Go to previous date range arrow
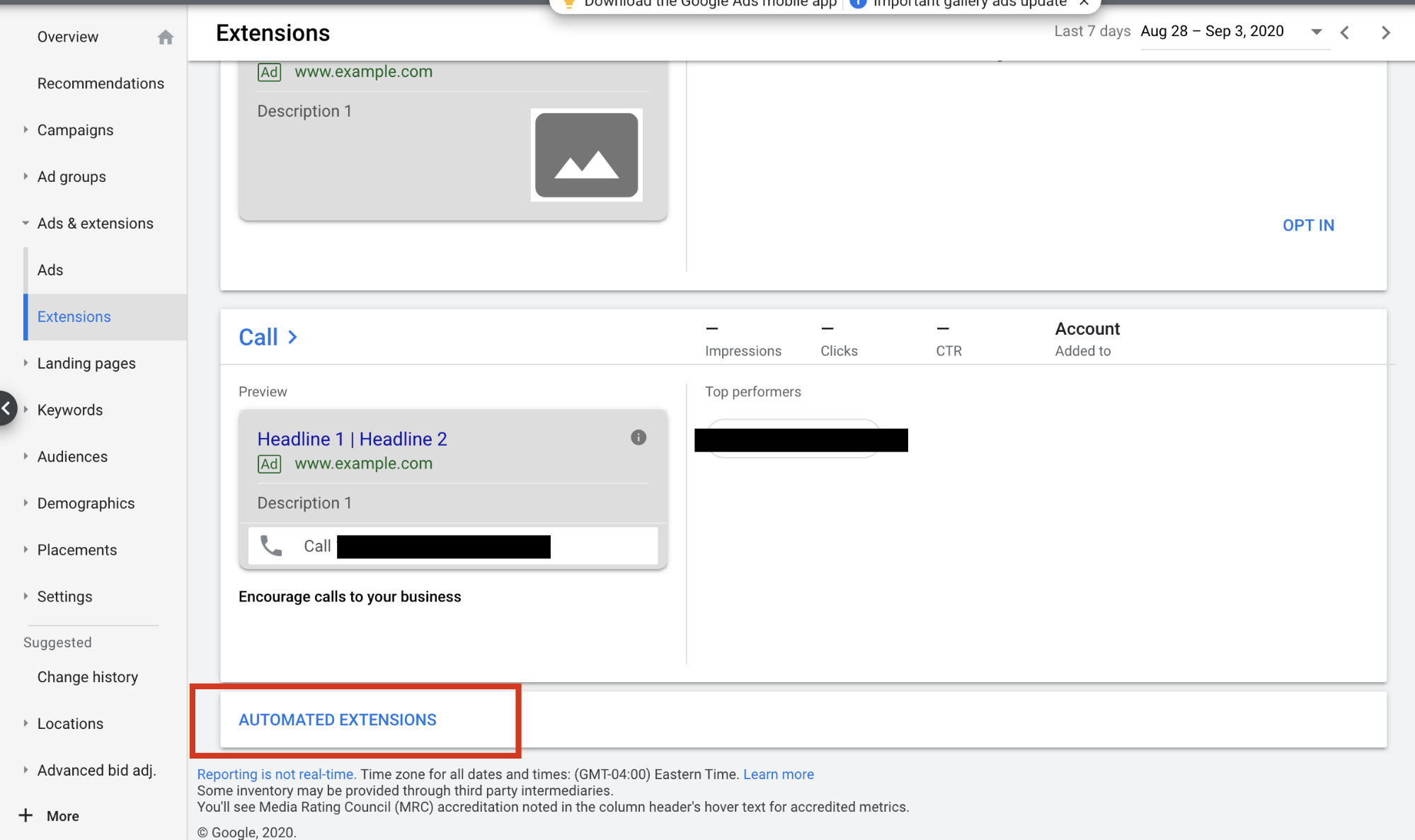 [x=1345, y=33]
